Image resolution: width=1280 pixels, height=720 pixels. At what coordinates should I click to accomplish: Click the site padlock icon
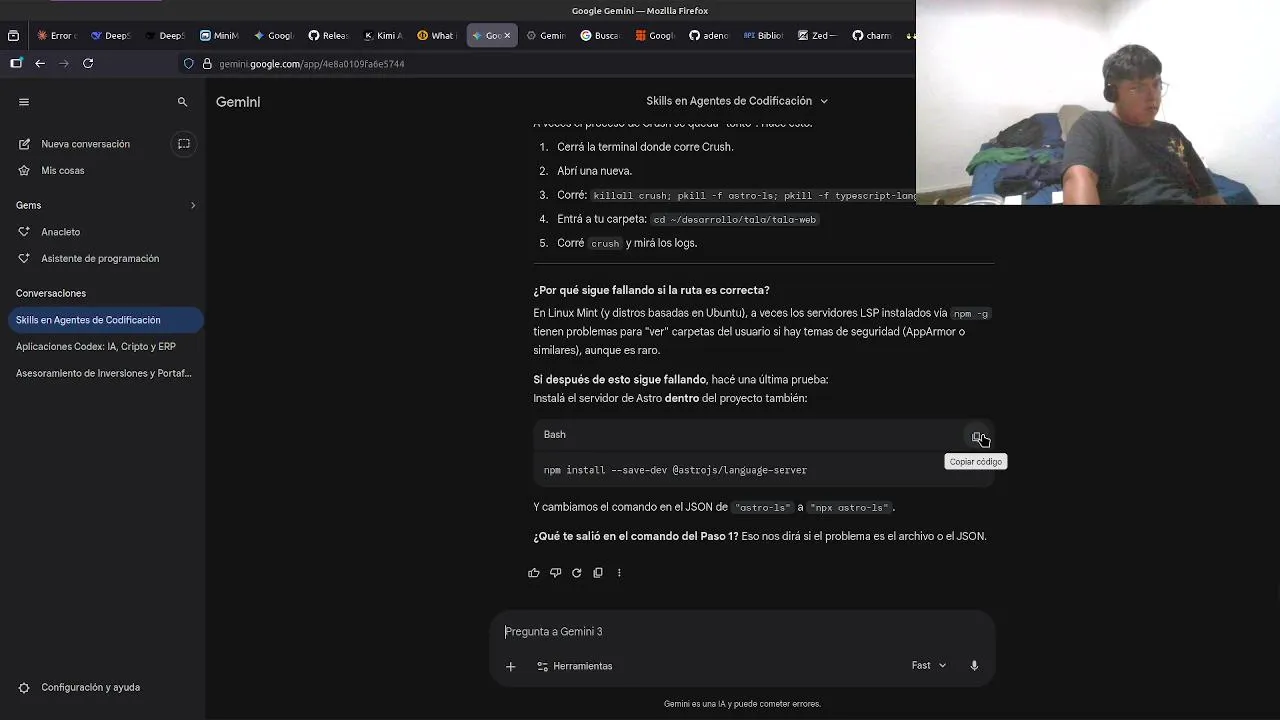[208, 64]
